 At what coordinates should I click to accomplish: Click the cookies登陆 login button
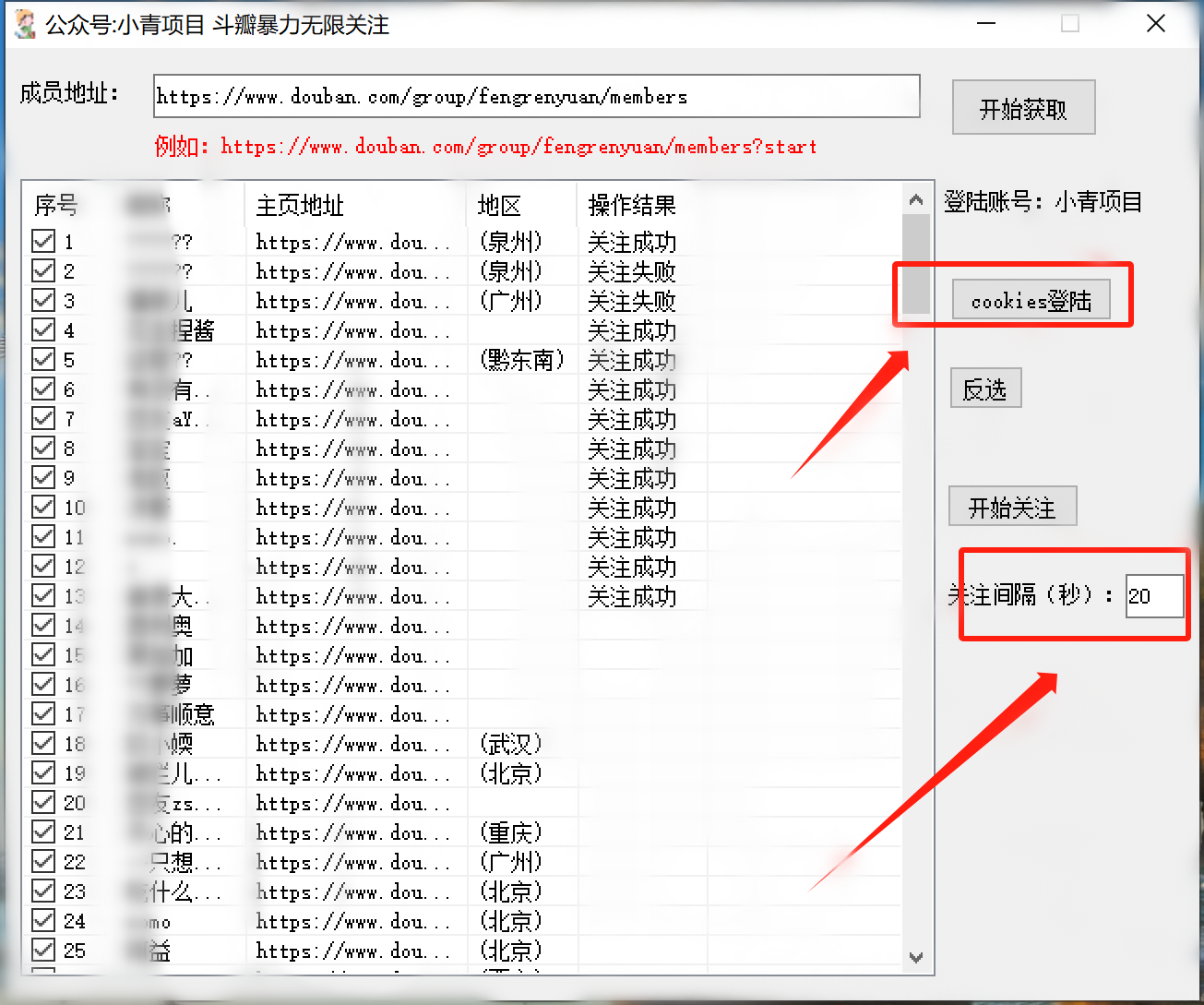[x=1031, y=300]
